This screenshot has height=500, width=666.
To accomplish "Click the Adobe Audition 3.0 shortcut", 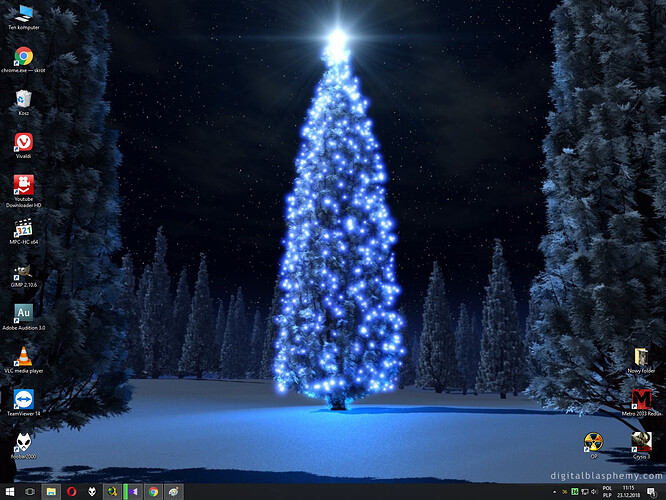I will [23, 314].
